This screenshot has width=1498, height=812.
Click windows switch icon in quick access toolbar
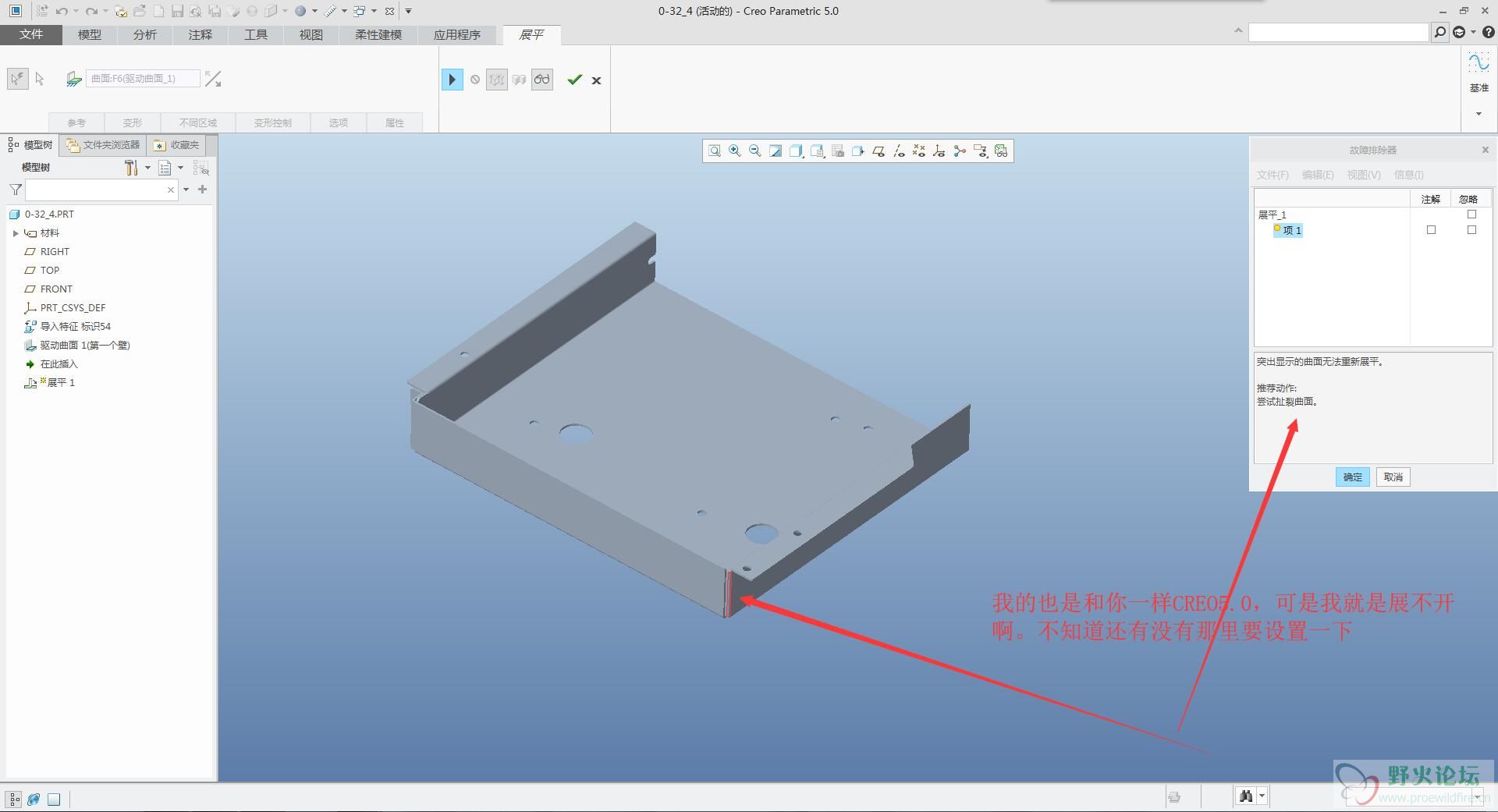coord(359,11)
